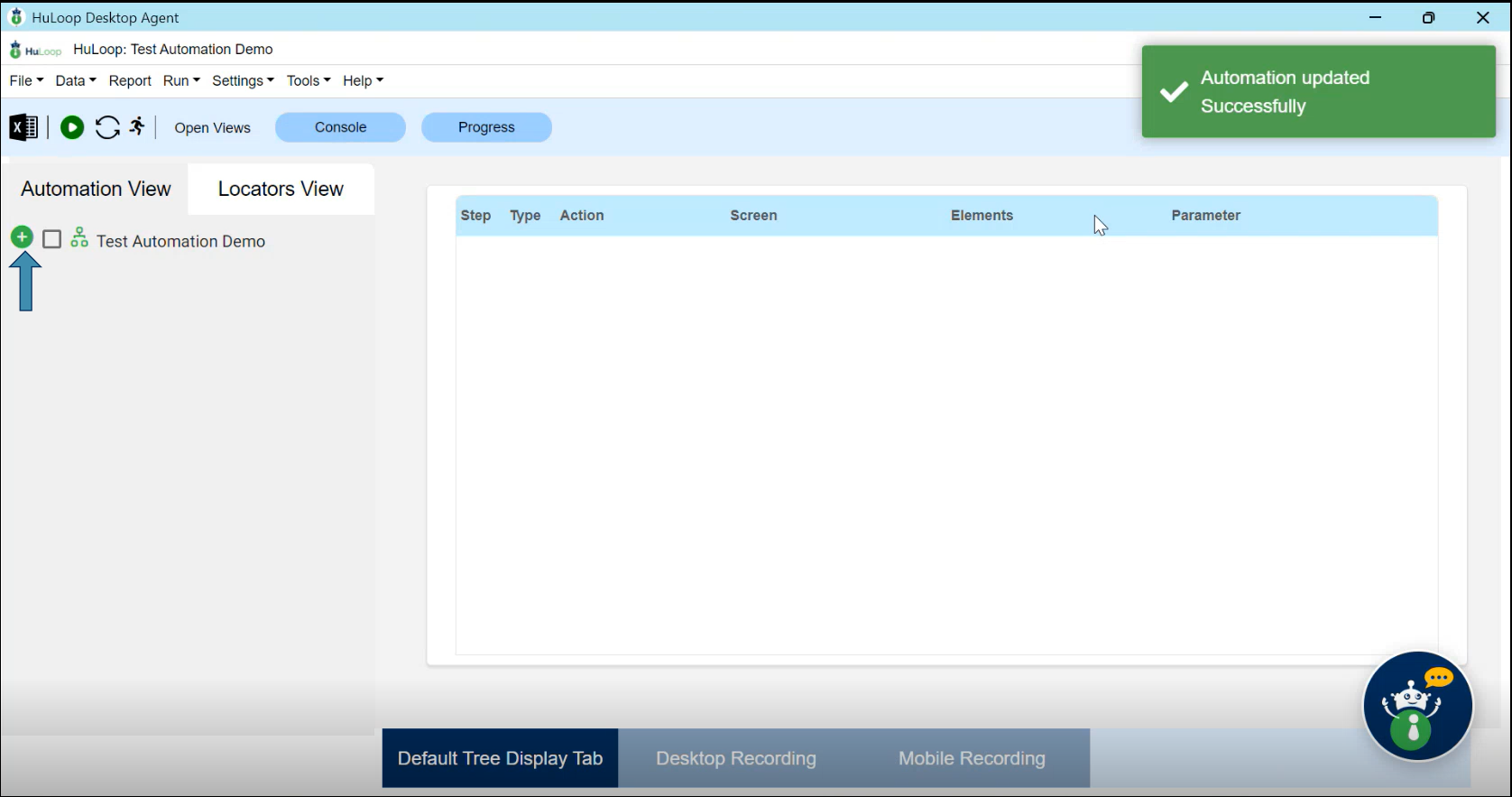
Task: Tick the Test Automation Demo checkbox
Action: coord(52,239)
